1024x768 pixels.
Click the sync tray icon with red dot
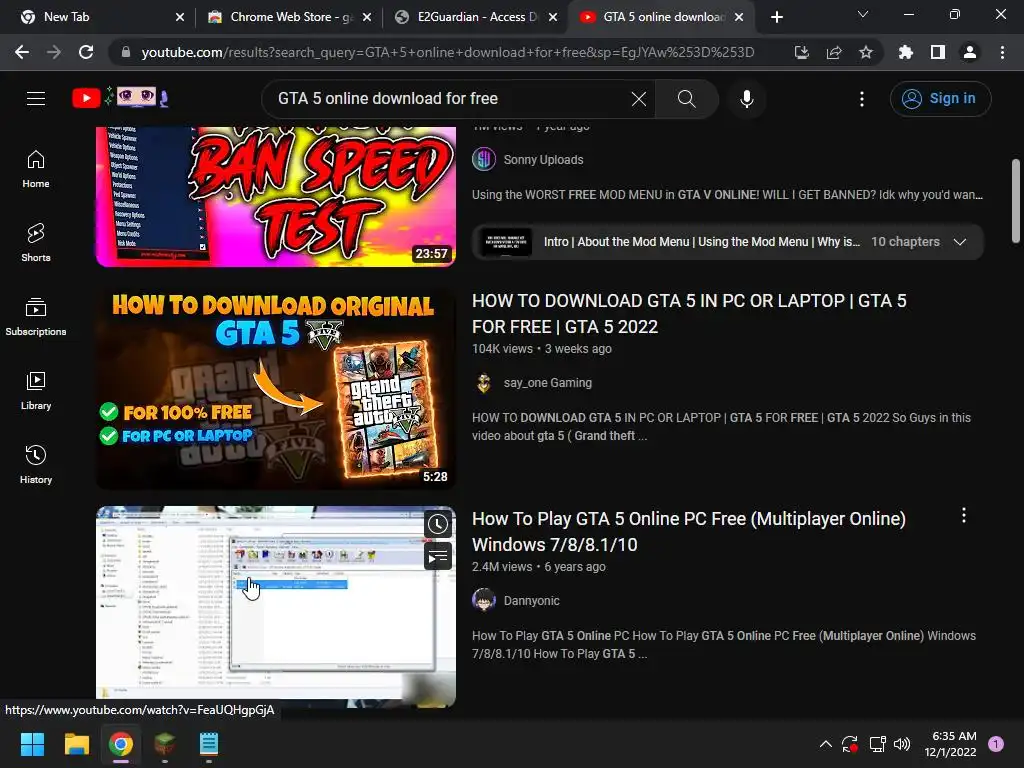850,744
